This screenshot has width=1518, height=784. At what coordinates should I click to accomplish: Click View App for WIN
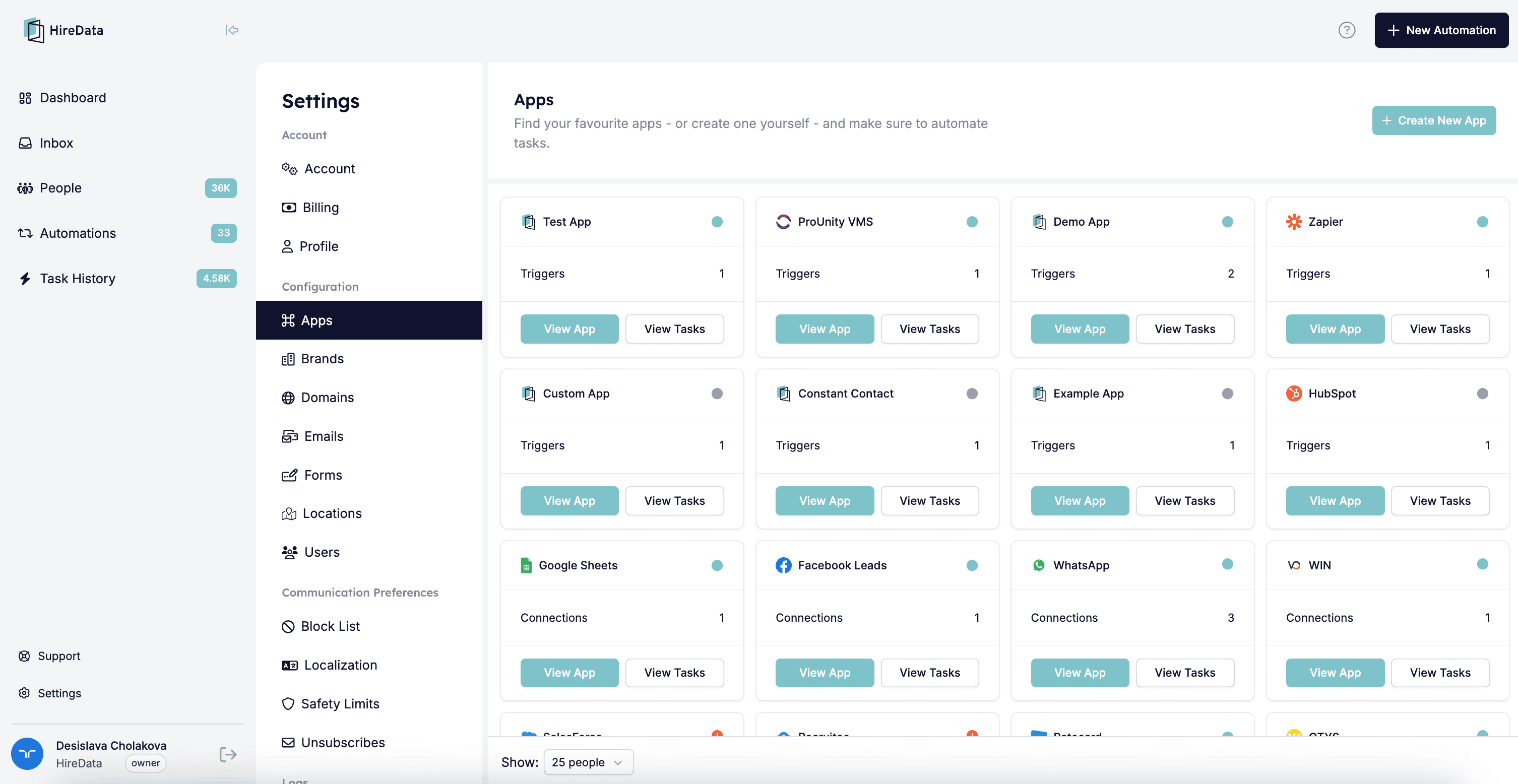pyautogui.click(x=1335, y=673)
